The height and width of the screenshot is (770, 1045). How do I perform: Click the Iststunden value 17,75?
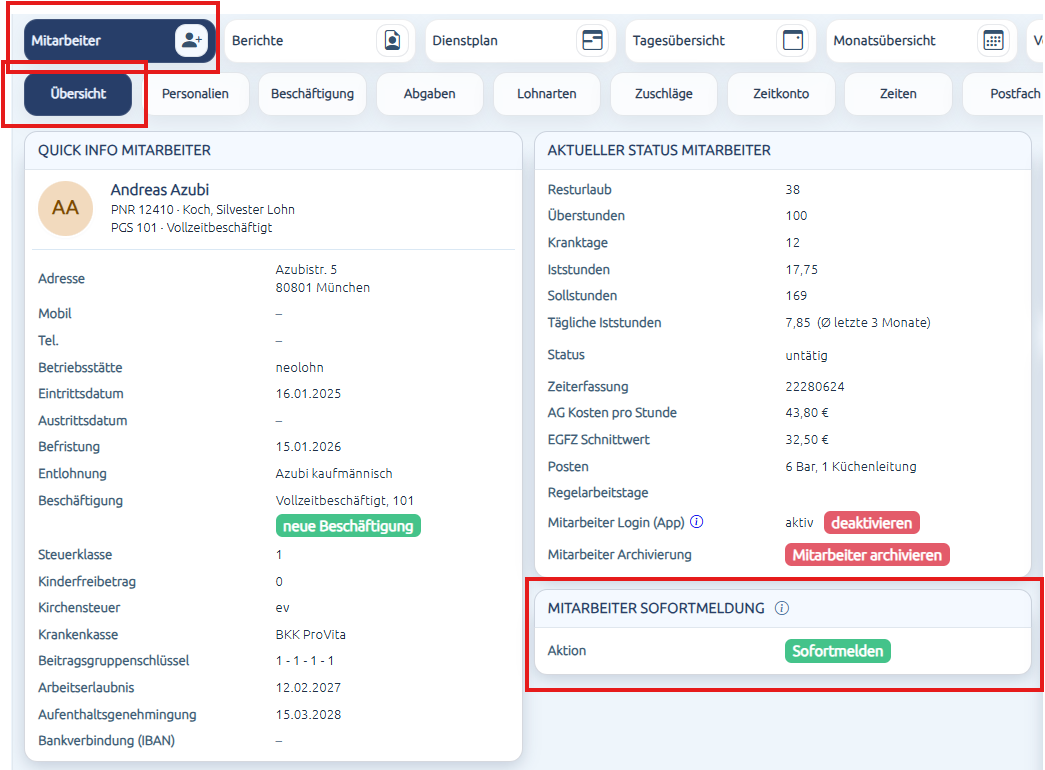pos(802,269)
